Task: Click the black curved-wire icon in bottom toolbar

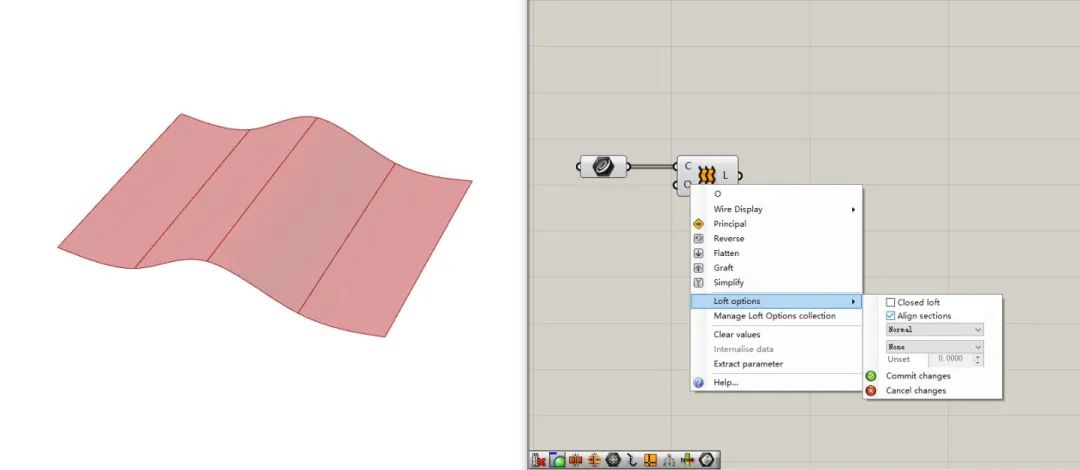Action: click(632, 460)
